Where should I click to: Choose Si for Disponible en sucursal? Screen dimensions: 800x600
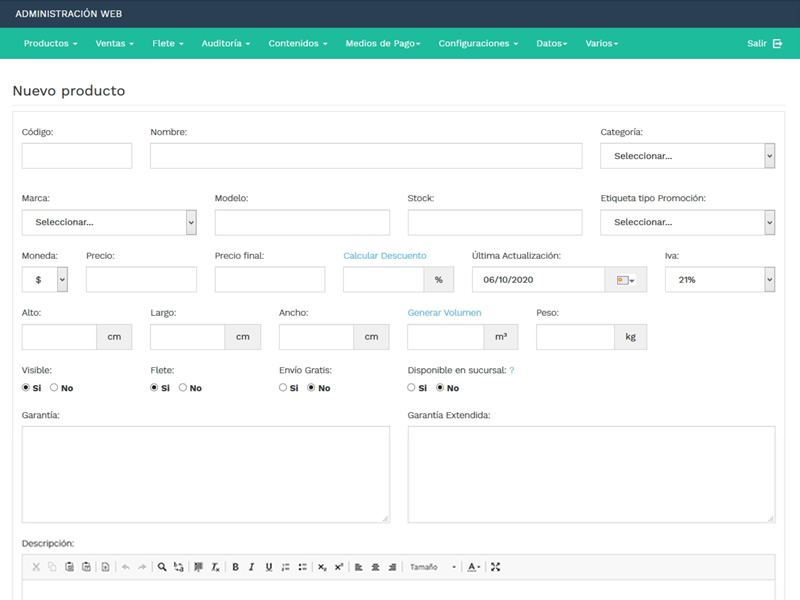(411, 388)
